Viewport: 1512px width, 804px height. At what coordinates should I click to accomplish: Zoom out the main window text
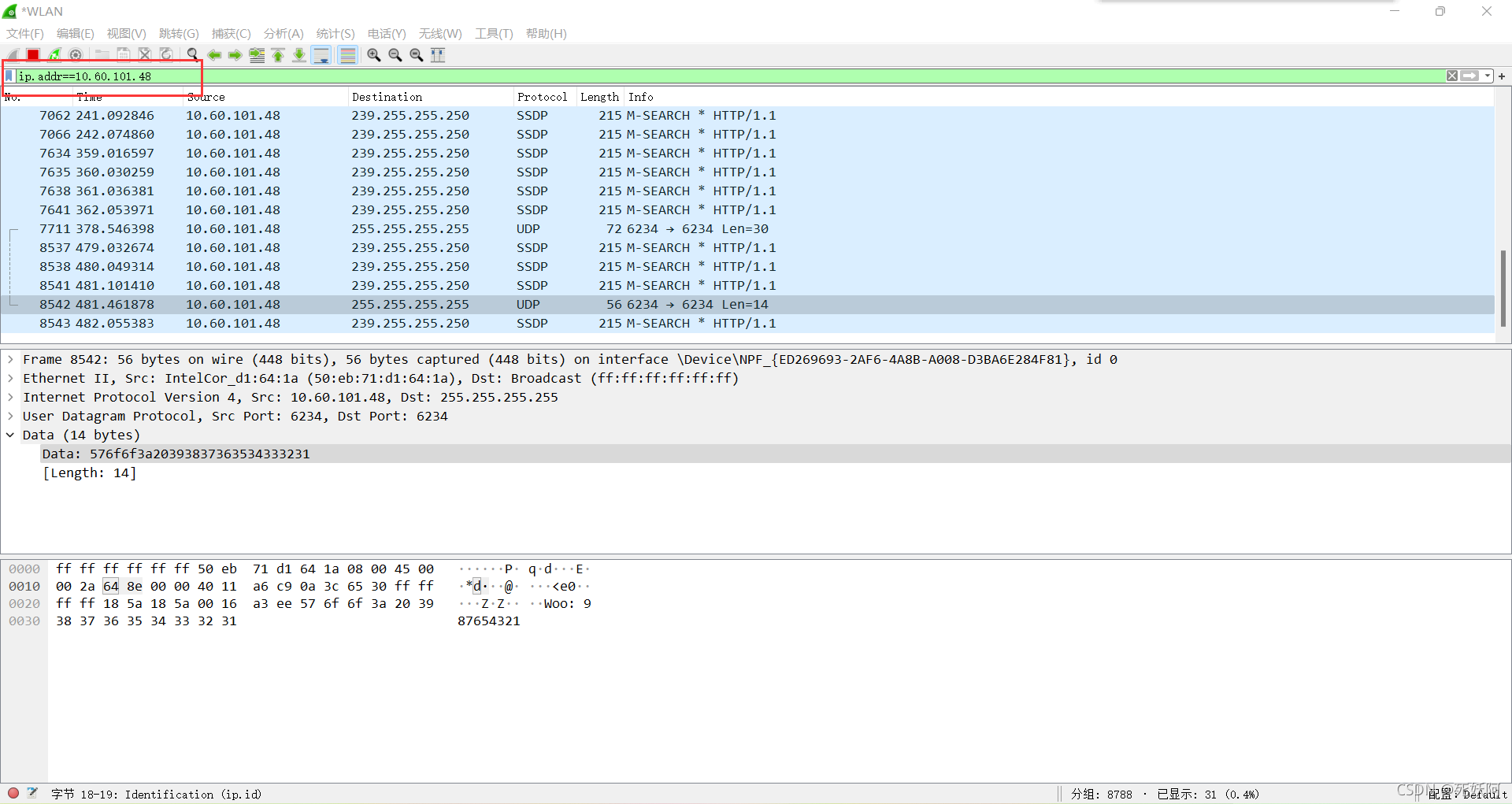pyautogui.click(x=395, y=54)
